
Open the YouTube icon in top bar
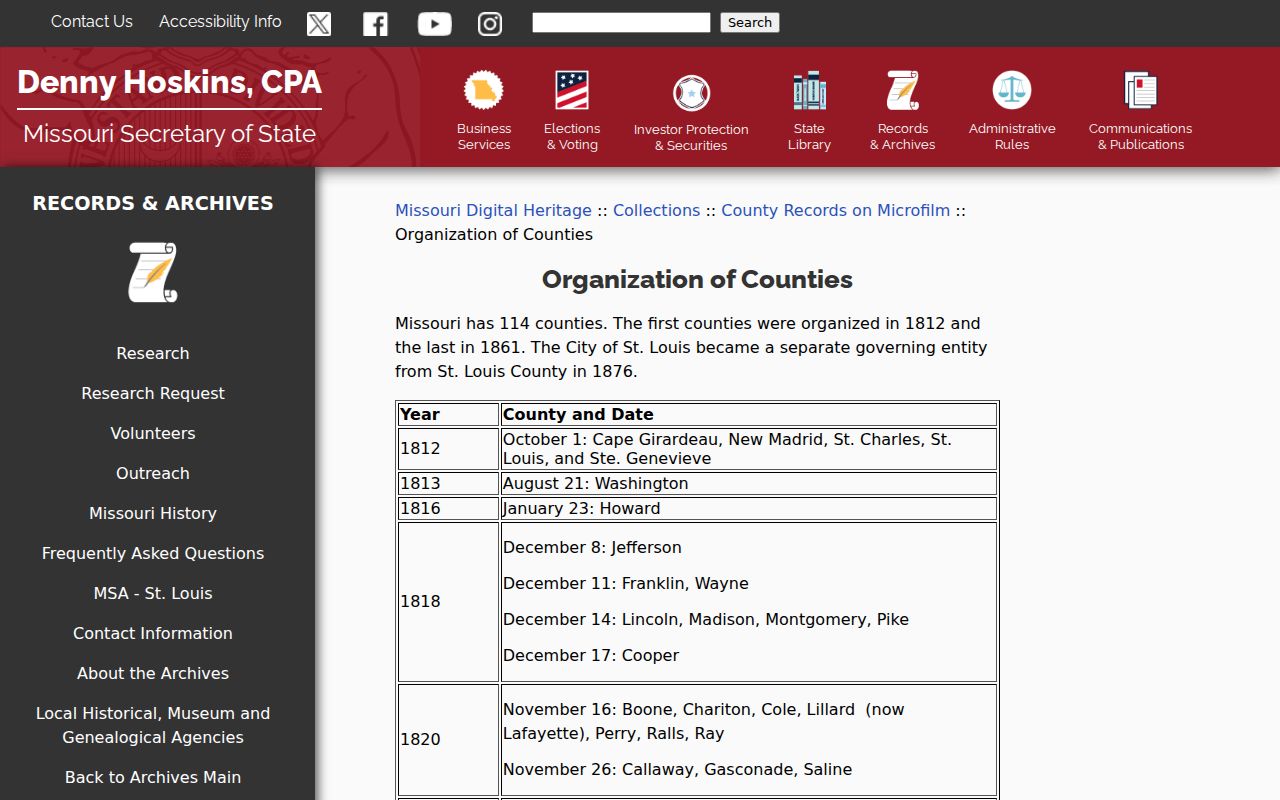pyautogui.click(x=434, y=23)
